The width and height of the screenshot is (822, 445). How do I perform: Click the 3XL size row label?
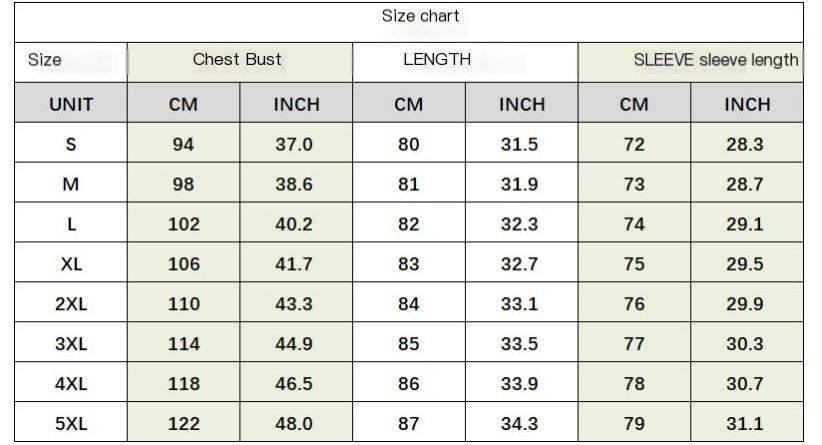coord(71,344)
